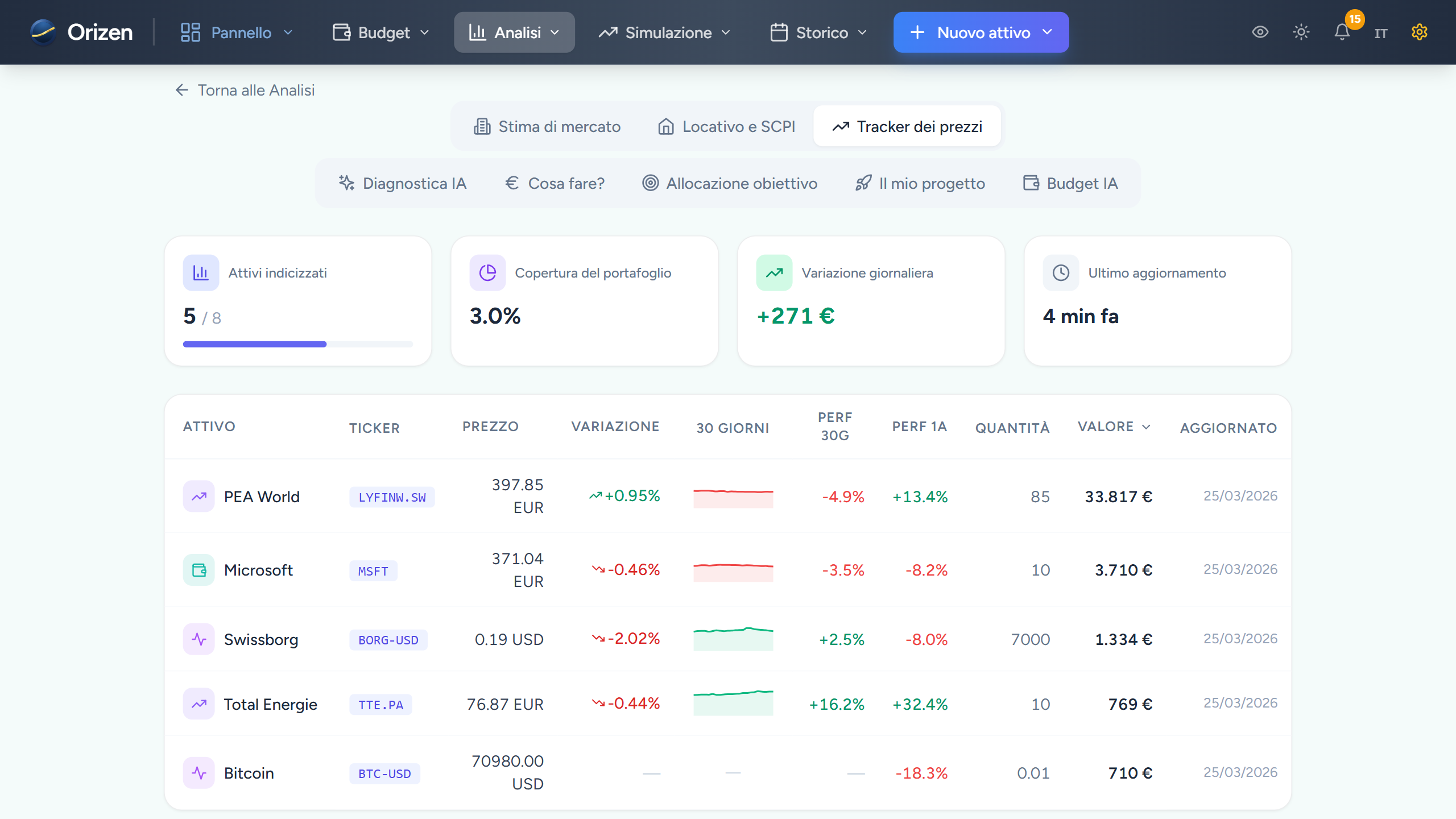Switch theme using the sun icon
The width and height of the screenshot is (1456, 819).
[1301, 32]
